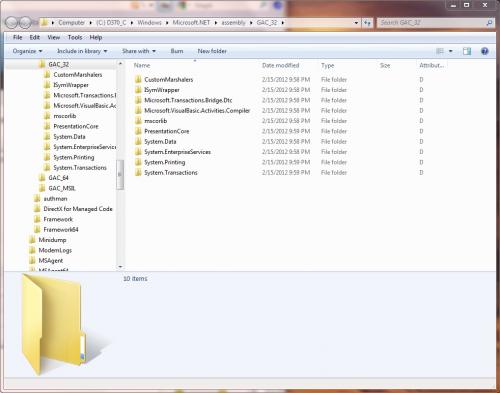This screenshot has height=393, width=500.
Task: Select ISymWrapper folder icon in file list
Action: click(x=138, y=90)
